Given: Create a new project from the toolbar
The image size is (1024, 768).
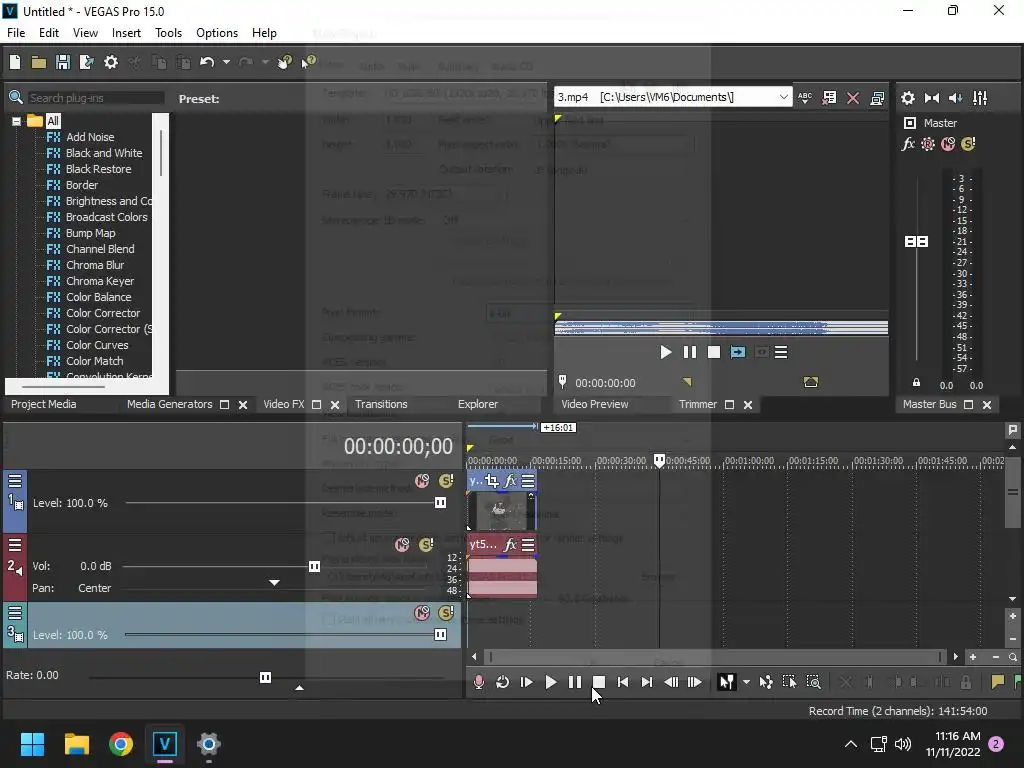Looking at the screenshot, I should click(x=15, y=62).
